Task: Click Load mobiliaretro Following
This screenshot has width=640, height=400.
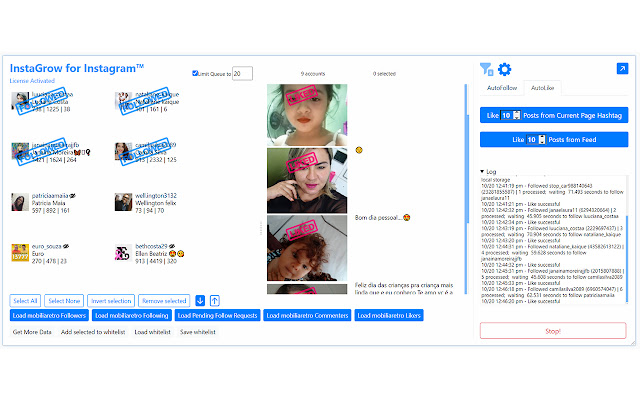Action: (x=131, y=316)
